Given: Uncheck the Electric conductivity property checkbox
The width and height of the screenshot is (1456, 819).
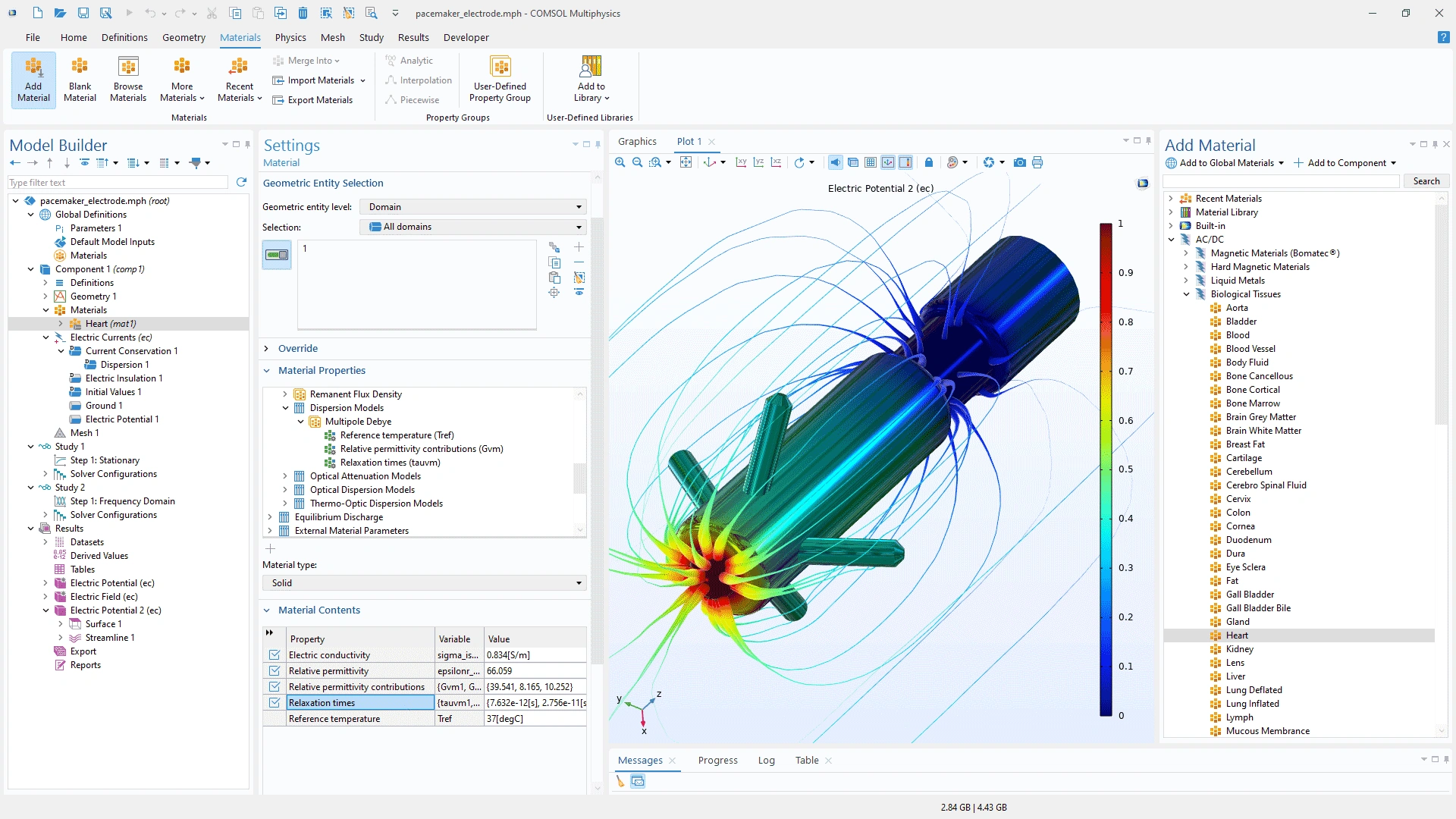Looking at the screenshot, I should coord(275,655).
